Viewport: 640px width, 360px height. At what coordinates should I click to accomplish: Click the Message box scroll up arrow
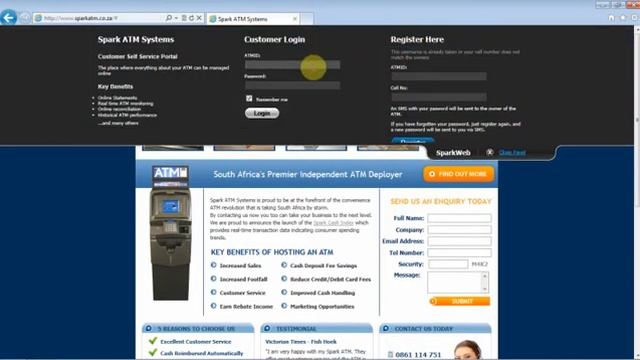(485, 276)
